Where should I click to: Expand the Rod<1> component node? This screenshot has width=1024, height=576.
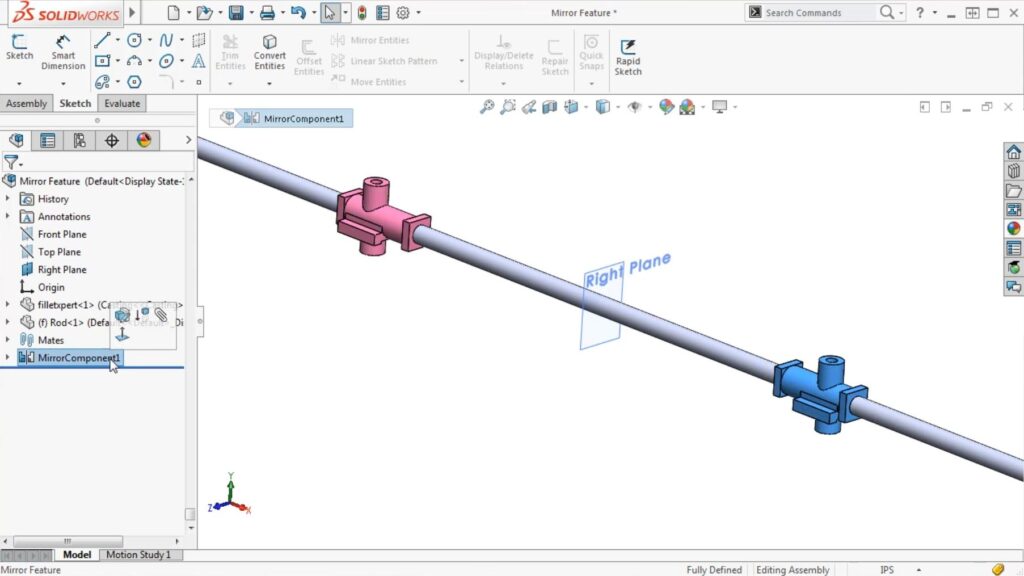pyautogui.click(x=7, y=322)
